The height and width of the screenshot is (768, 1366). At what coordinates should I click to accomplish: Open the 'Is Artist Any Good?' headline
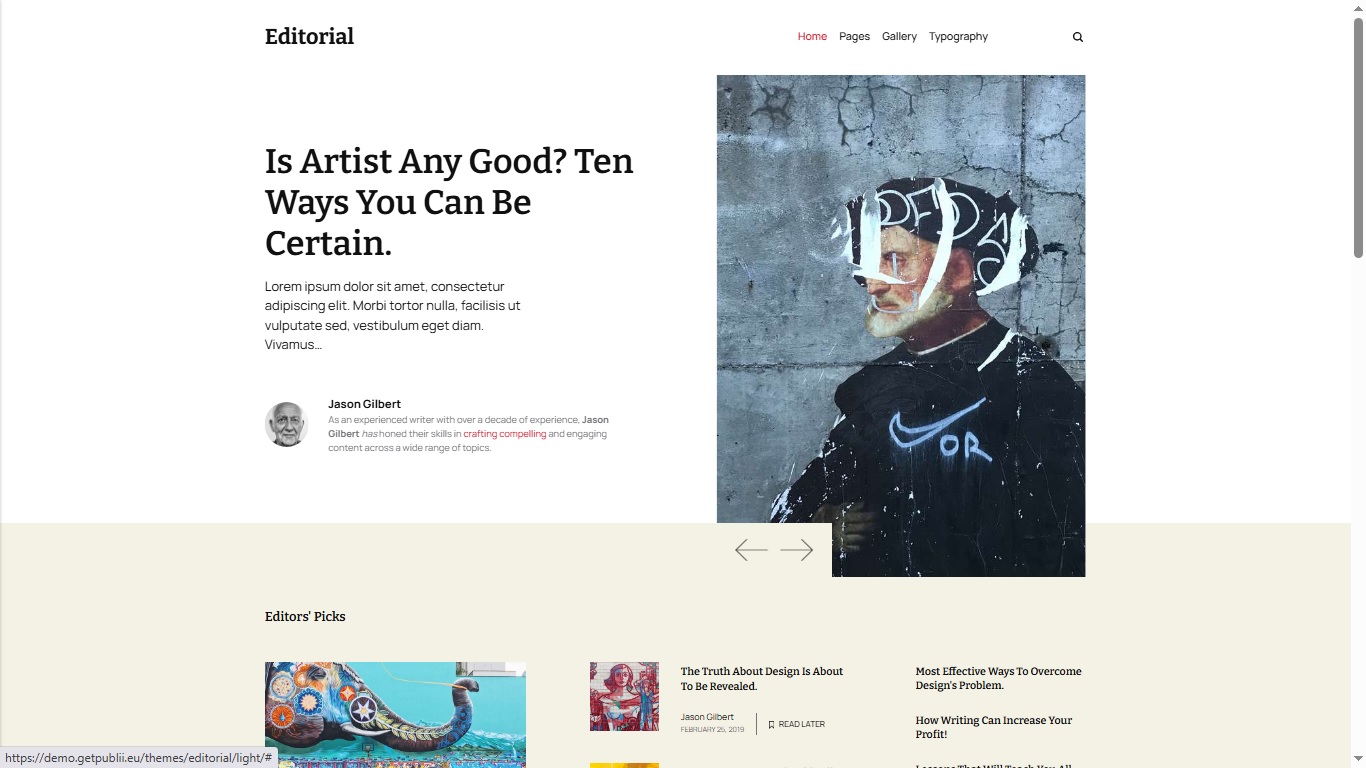[449, 202]
